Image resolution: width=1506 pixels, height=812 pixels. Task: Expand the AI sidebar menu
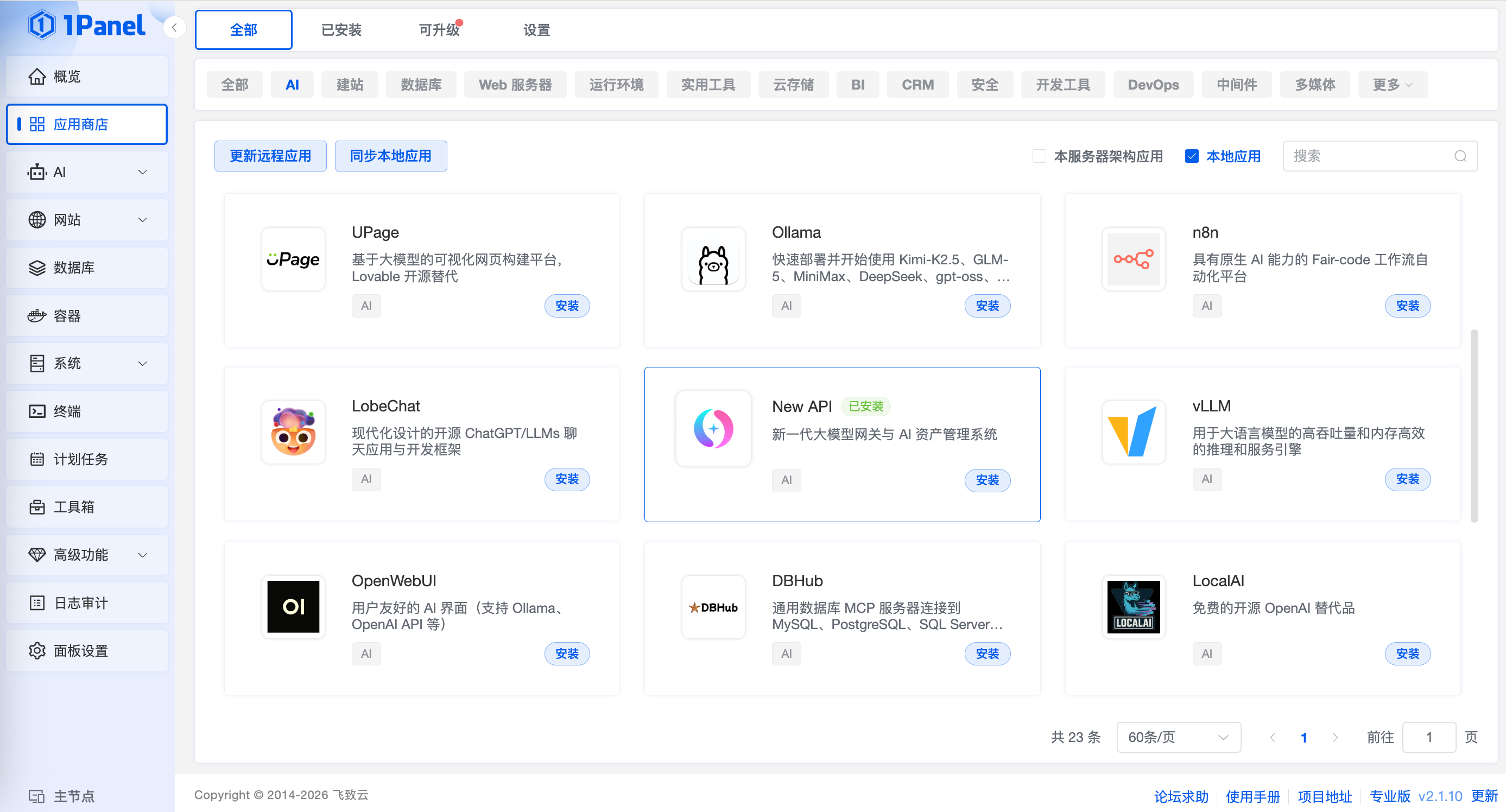86,172
